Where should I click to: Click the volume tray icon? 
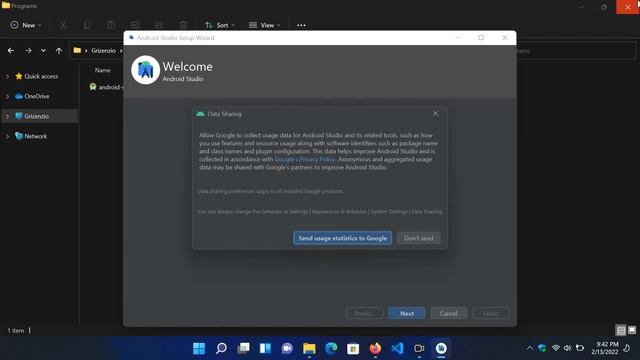click(x=567, y=348)
